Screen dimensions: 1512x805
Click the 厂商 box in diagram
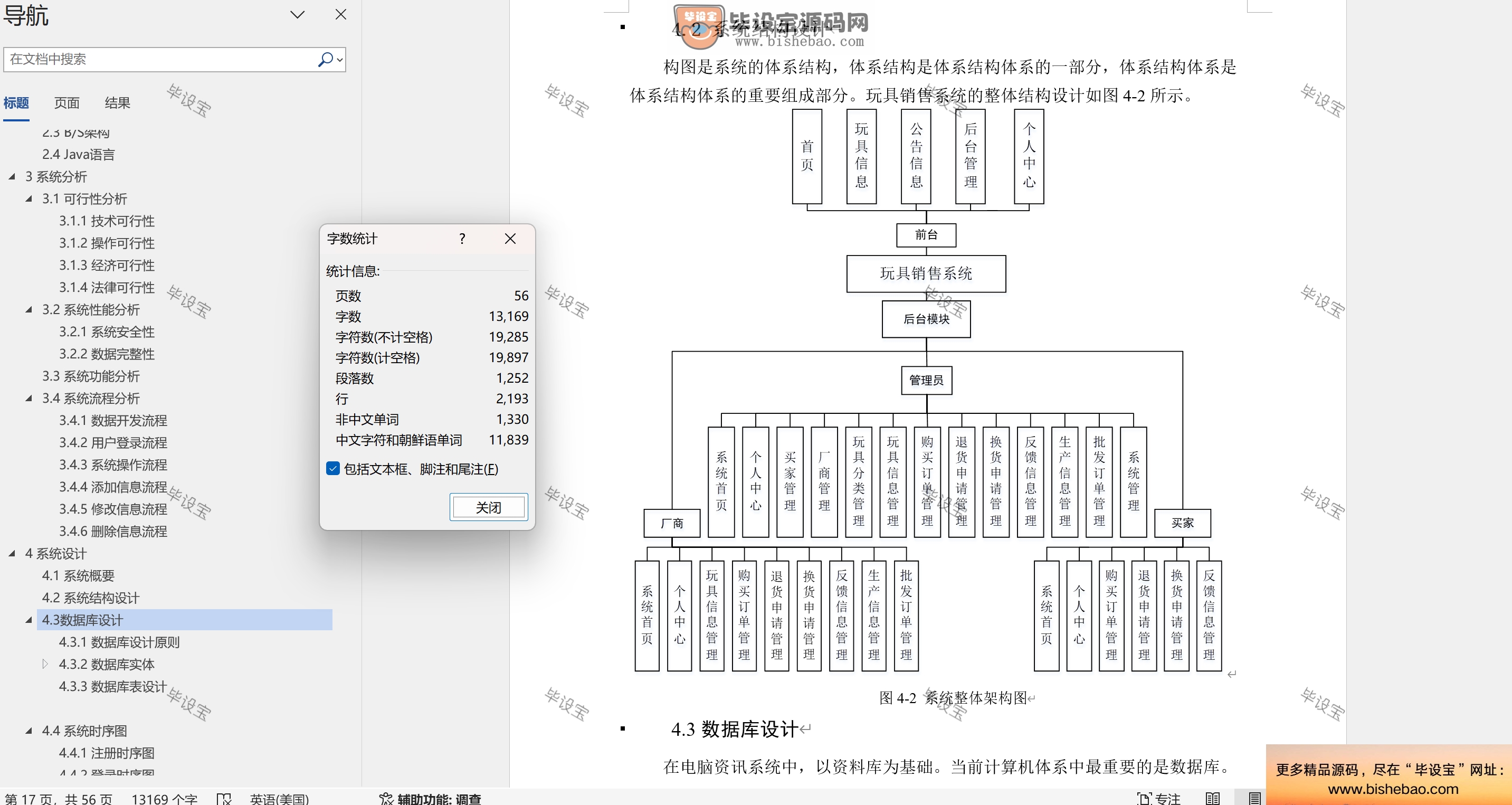click(x=672, y=523)
